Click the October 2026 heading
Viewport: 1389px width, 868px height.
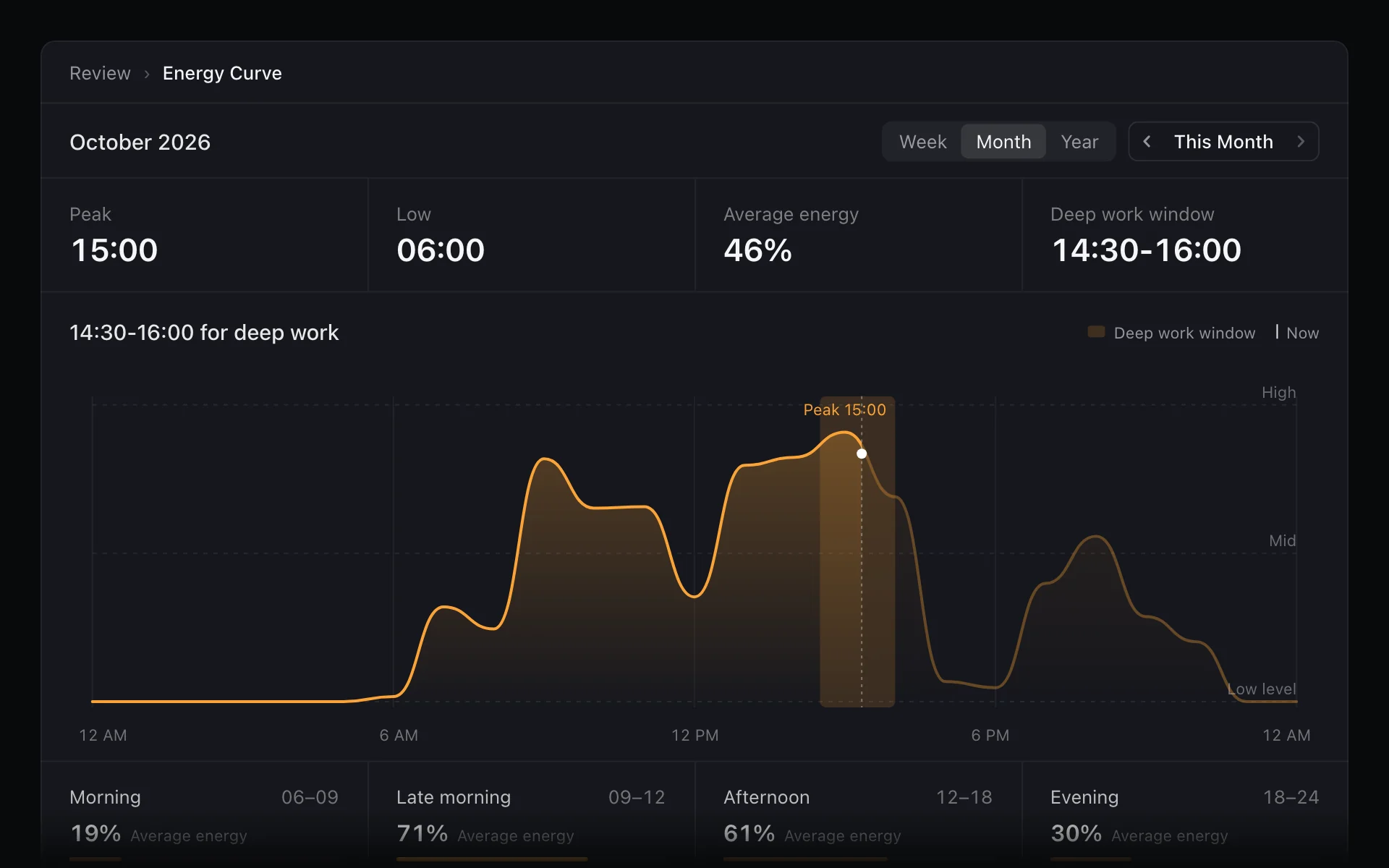[x=140, y=142]
